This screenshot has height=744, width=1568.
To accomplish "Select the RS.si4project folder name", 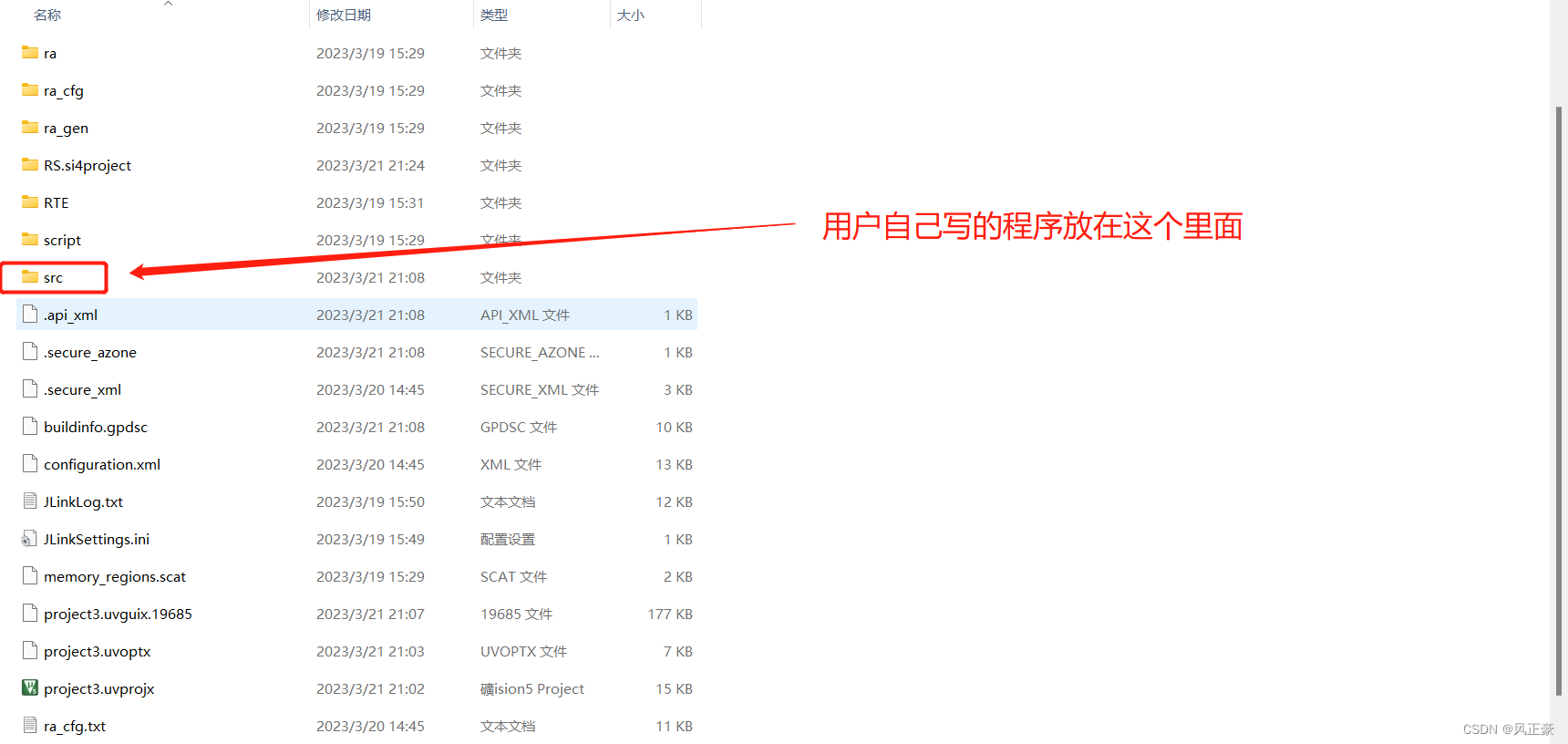I will (88, 166).
